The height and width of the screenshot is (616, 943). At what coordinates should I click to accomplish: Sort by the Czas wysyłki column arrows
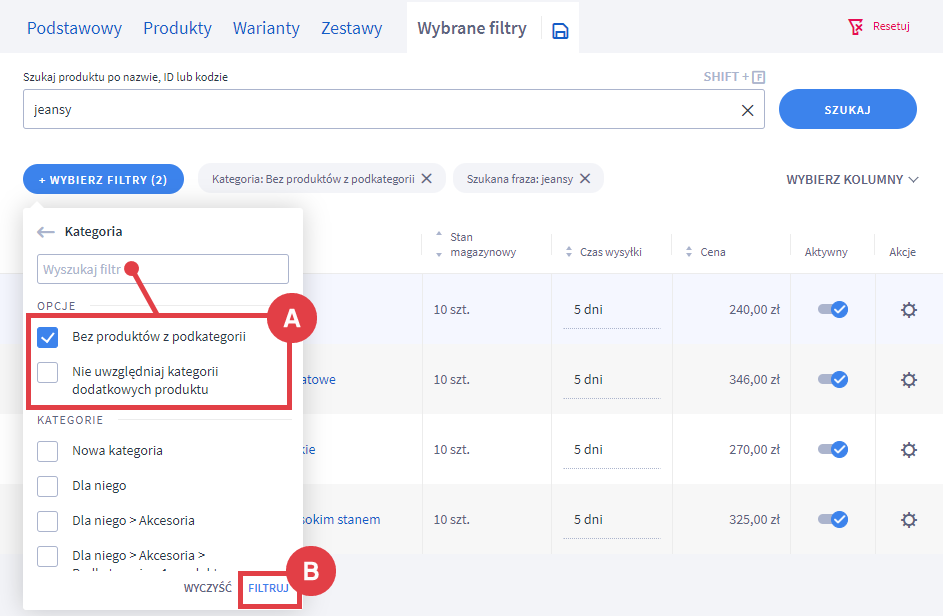pos(569,252)
